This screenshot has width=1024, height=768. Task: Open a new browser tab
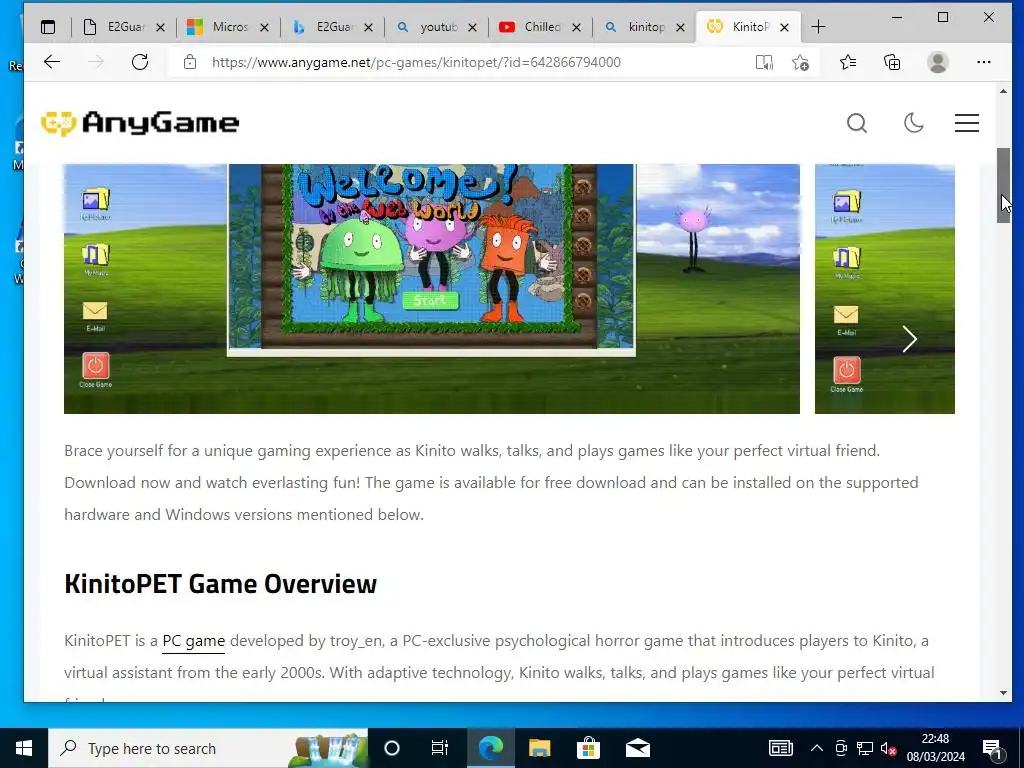pyautogui.click(x=818, y=27)
